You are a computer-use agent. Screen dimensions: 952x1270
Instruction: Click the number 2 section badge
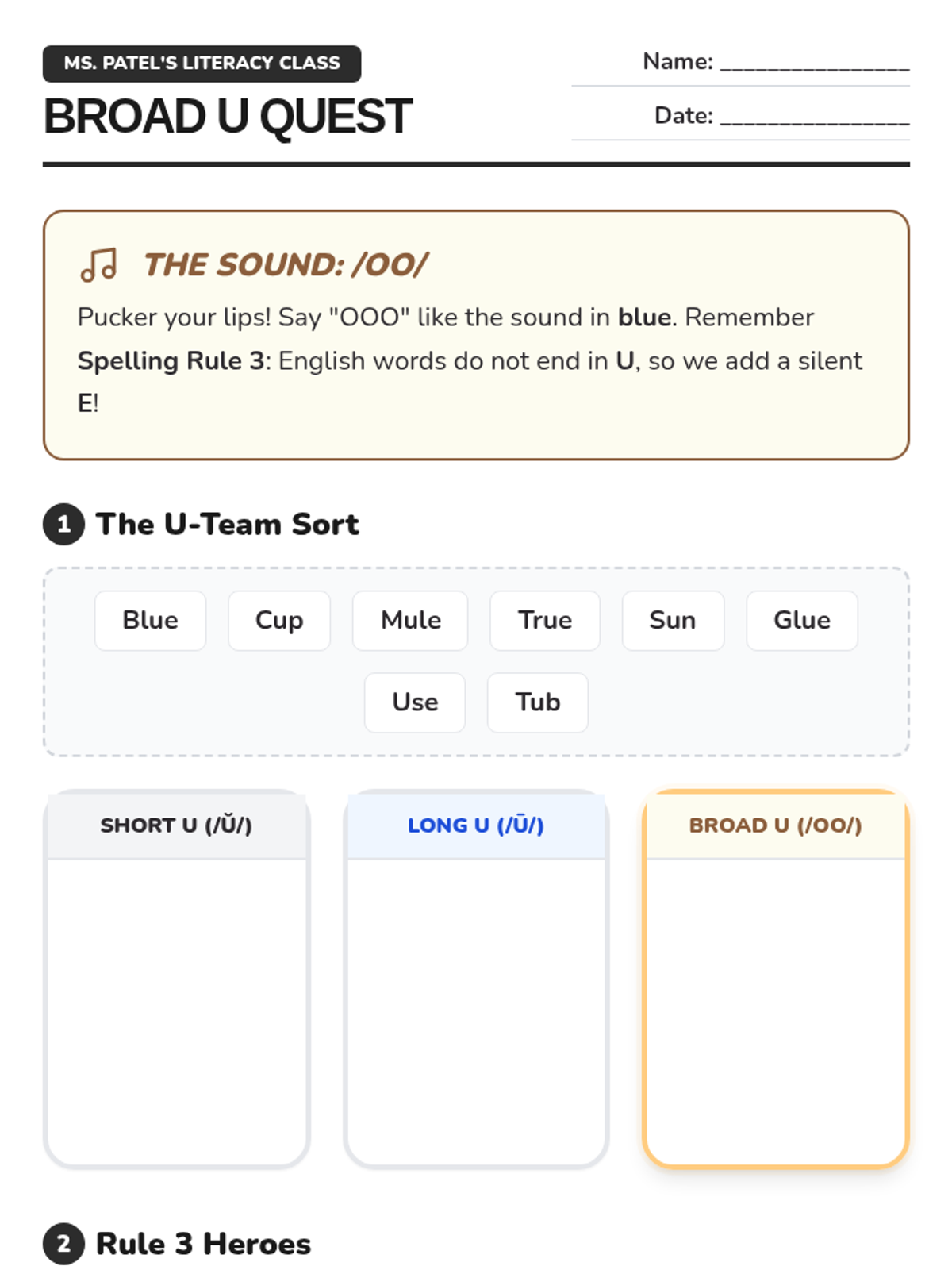coord(64,1244)
